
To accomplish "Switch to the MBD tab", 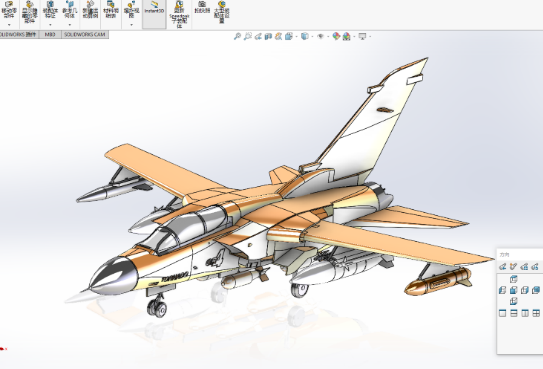I will pos(50,34).
